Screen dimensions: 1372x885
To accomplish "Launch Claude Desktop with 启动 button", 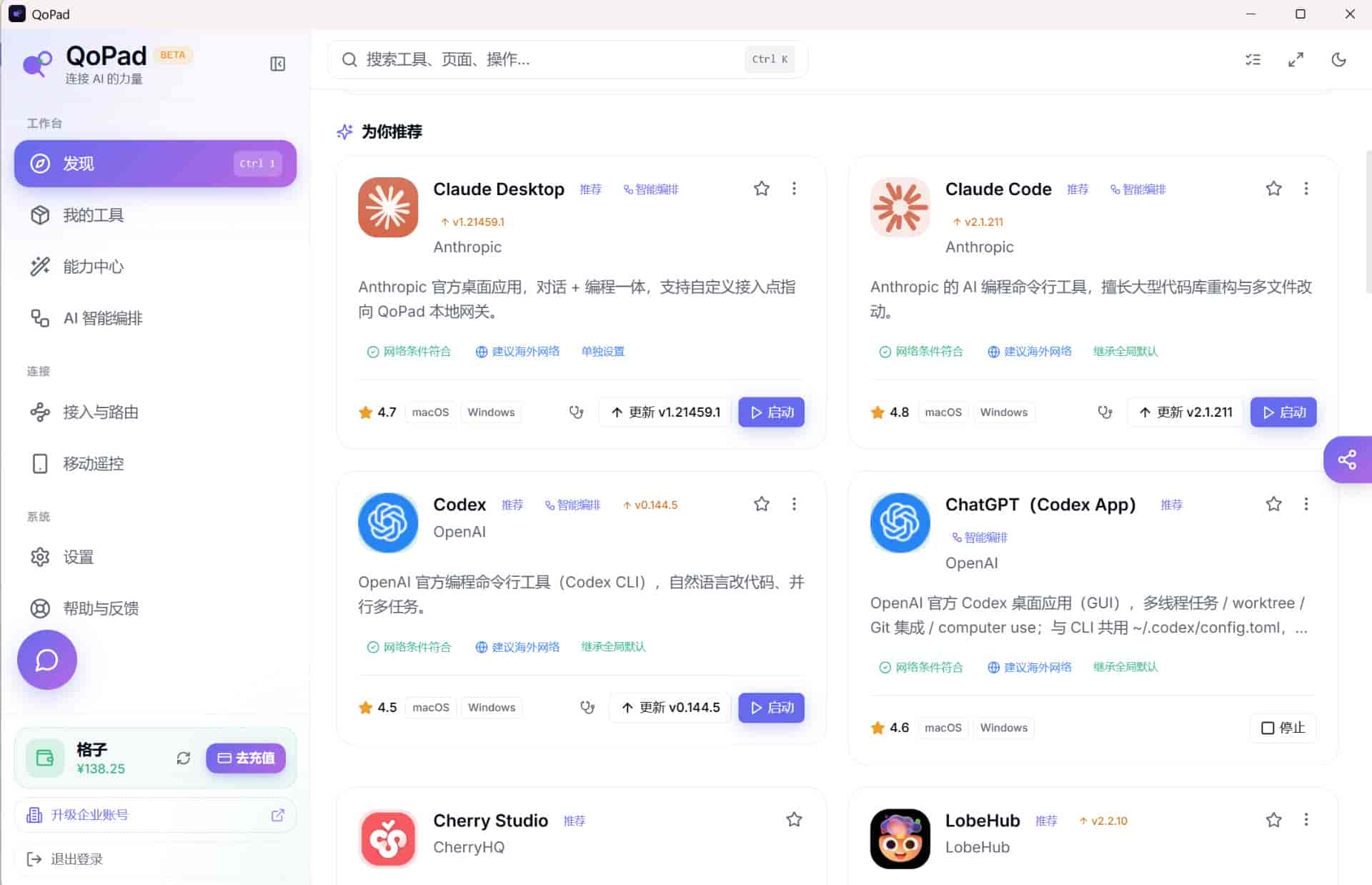I will 772,412.
